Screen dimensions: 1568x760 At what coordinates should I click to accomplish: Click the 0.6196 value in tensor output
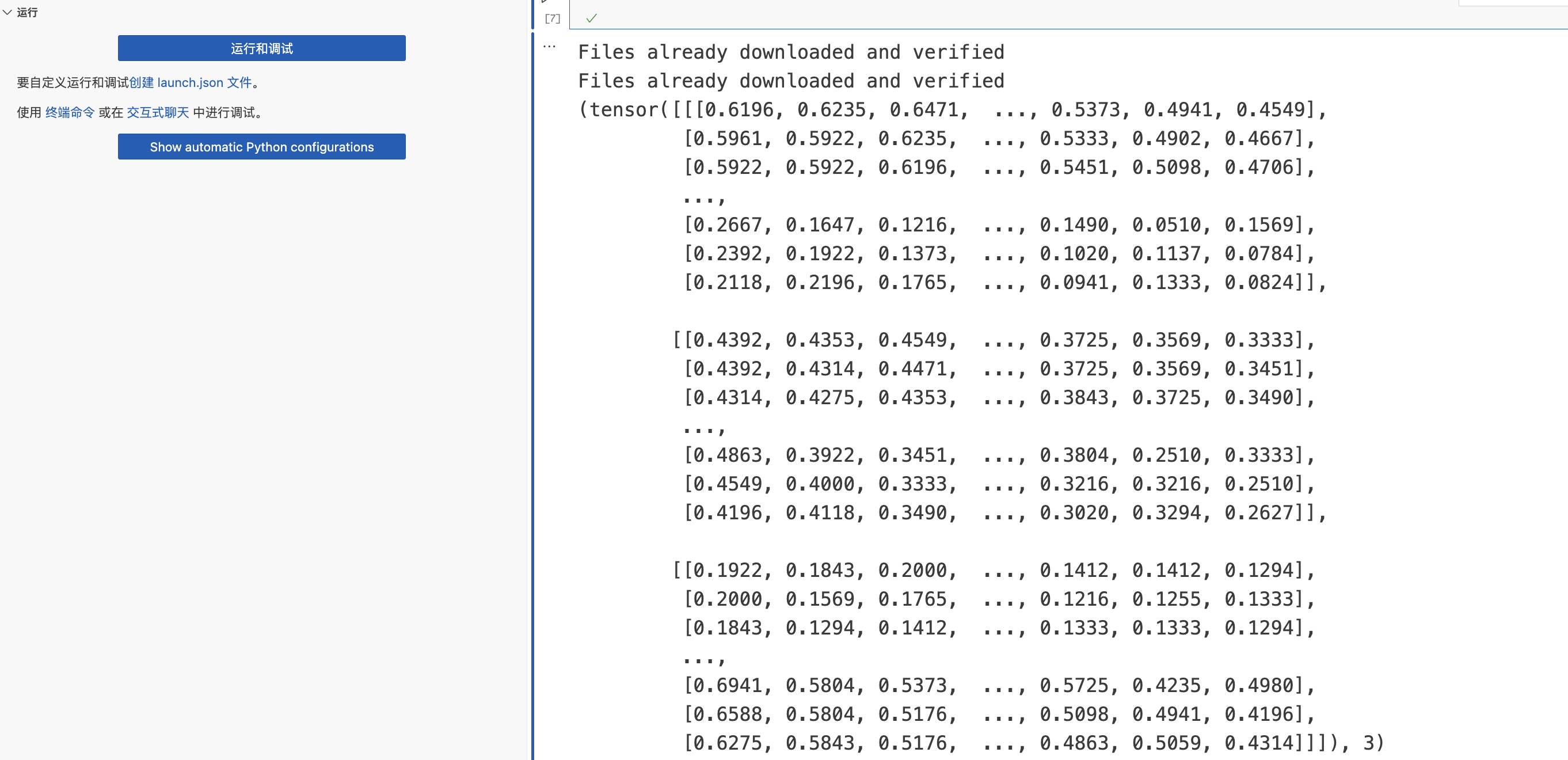739,109
